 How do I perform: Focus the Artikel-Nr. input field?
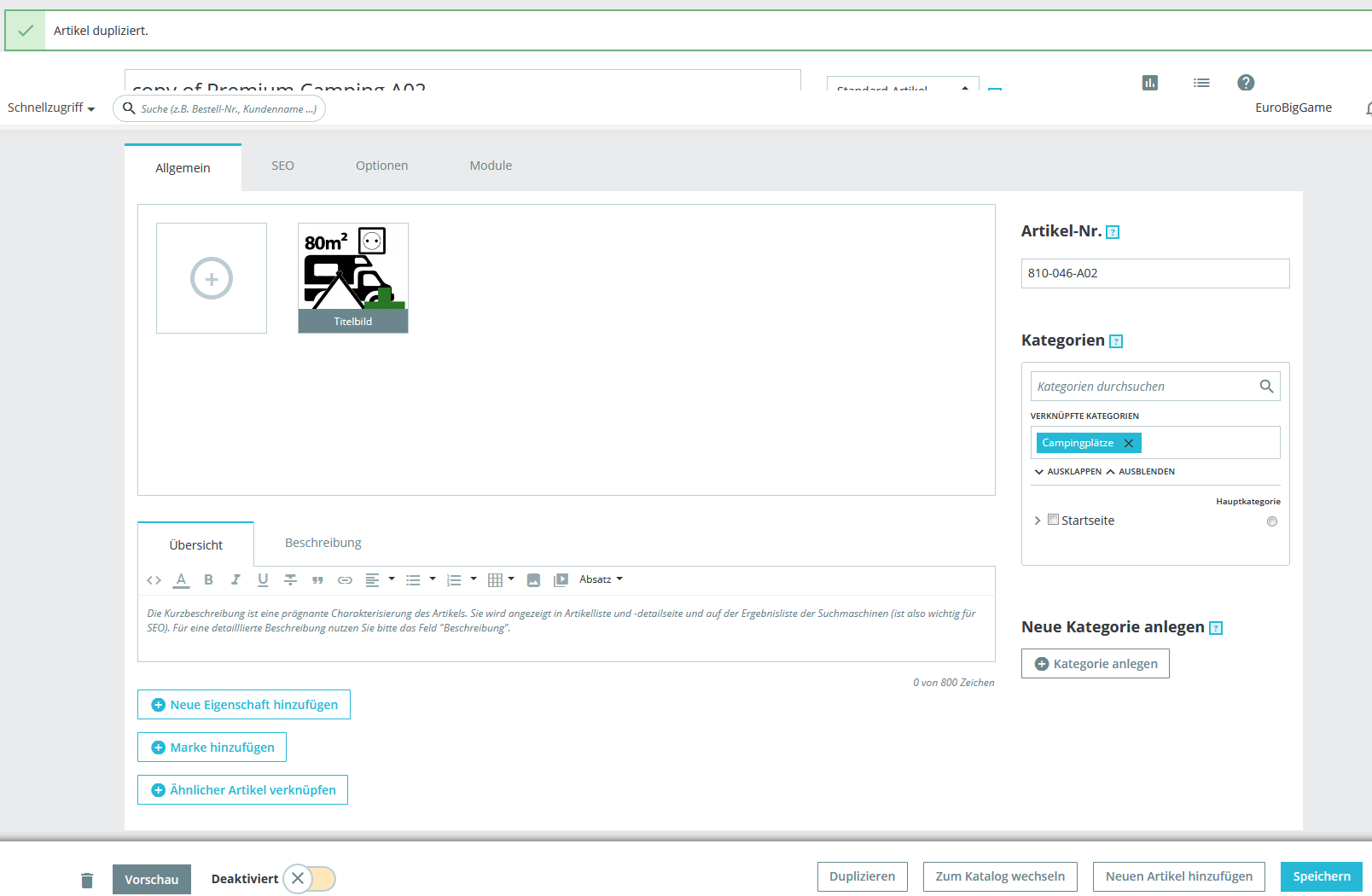point(1155,274)
